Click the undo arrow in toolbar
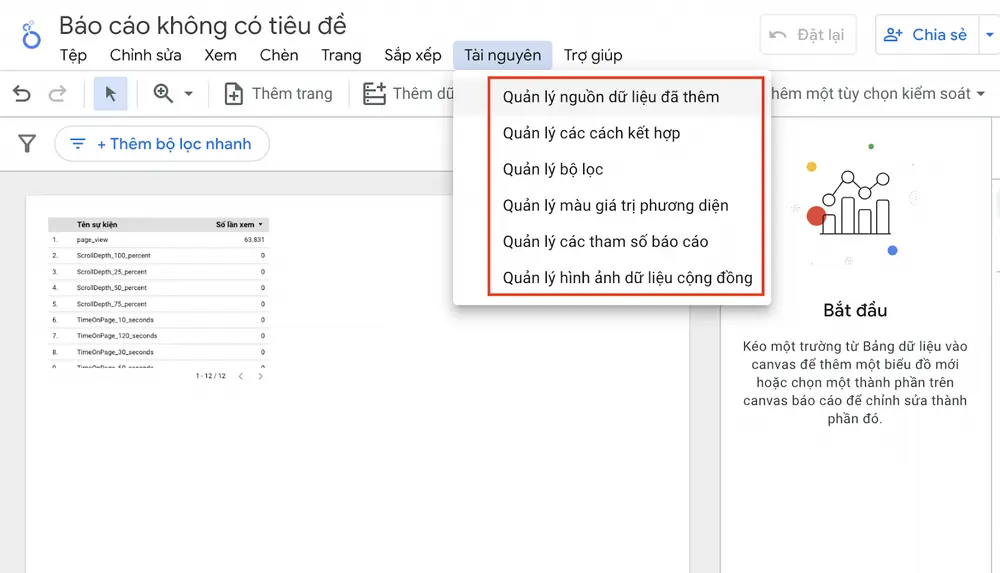 tap(22, 94)
